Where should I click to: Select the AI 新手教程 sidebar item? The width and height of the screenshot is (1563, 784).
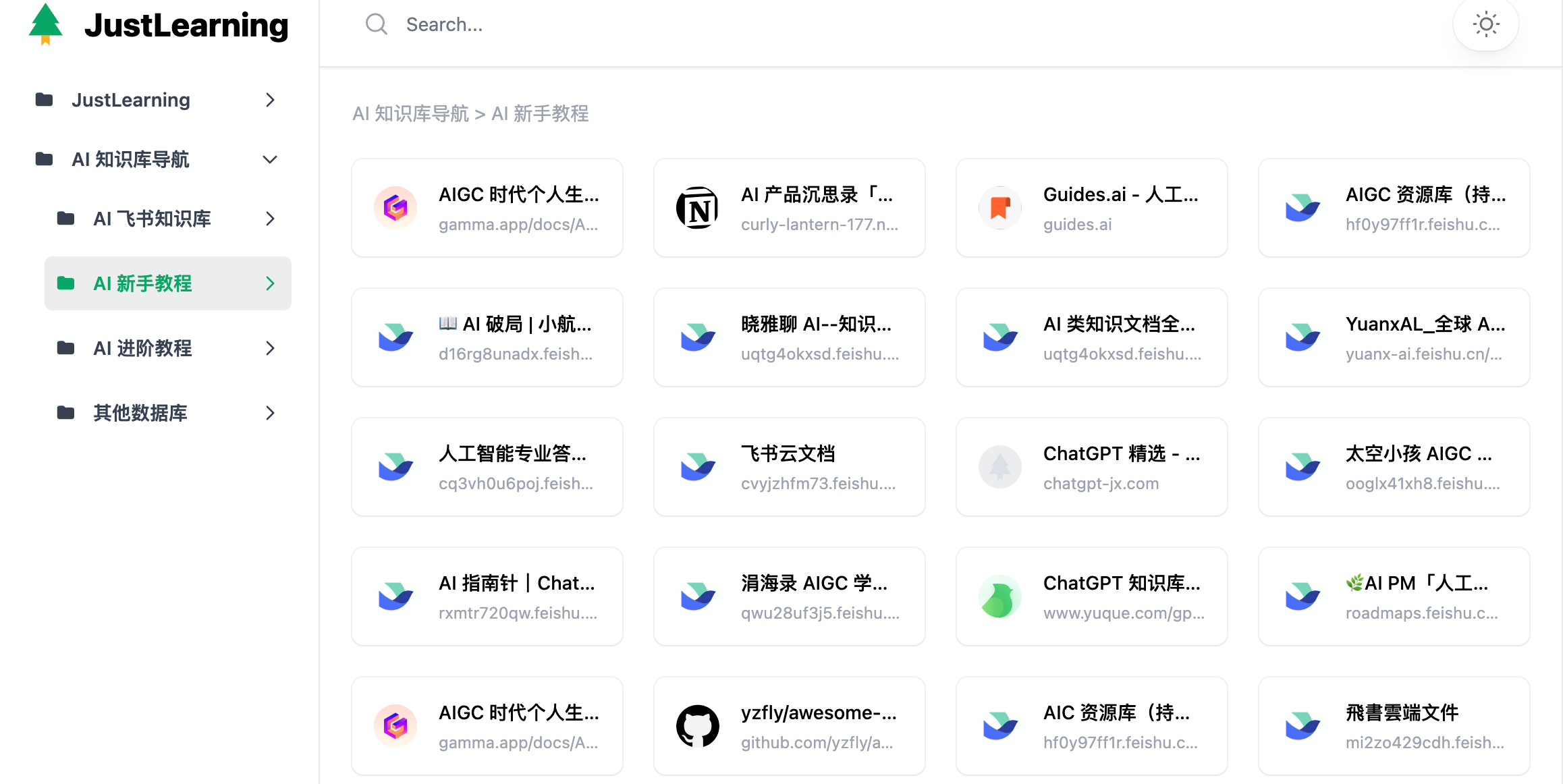coord(142,283)
